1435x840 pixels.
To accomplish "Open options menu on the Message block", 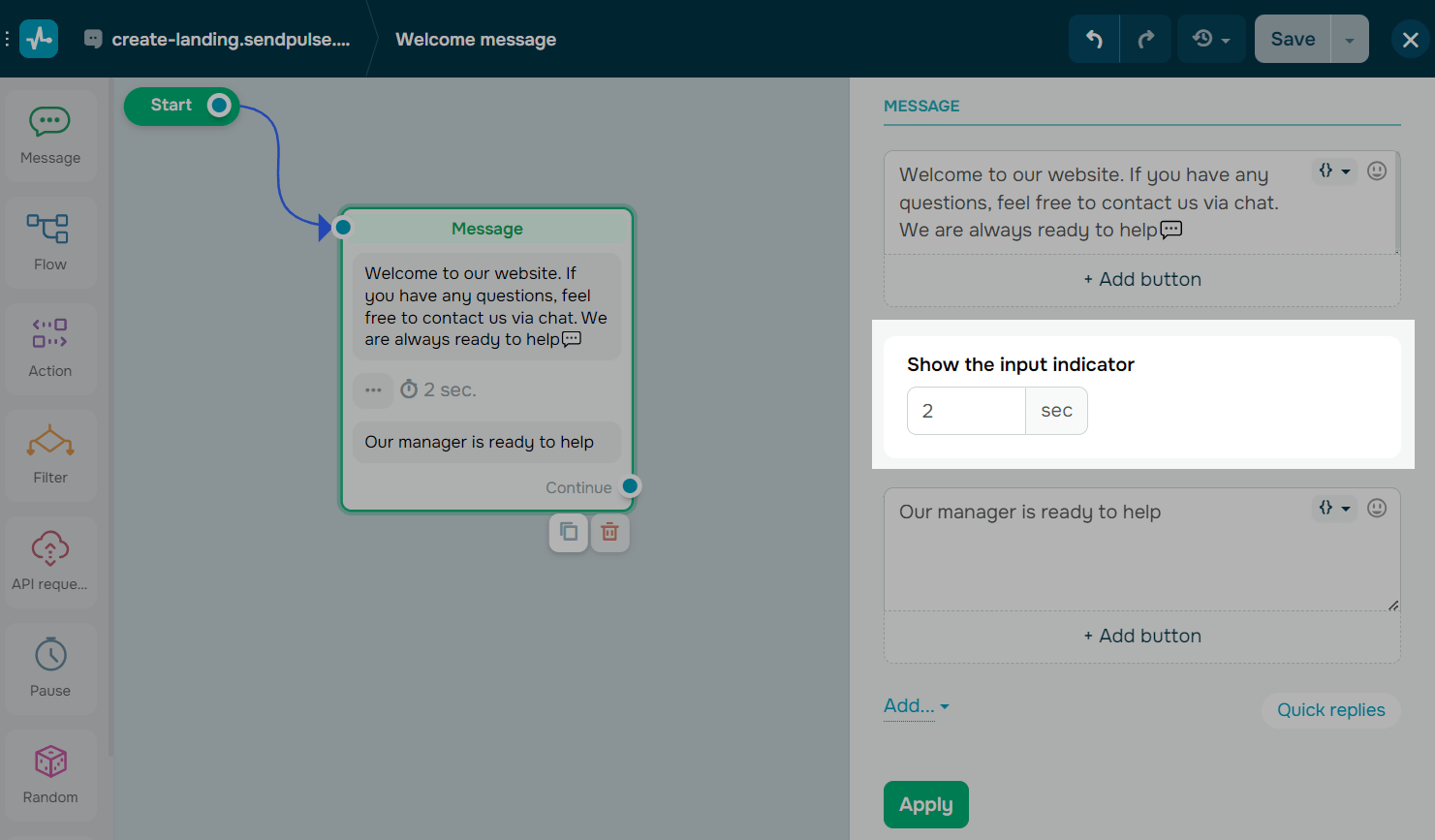I will click(373, 389).
